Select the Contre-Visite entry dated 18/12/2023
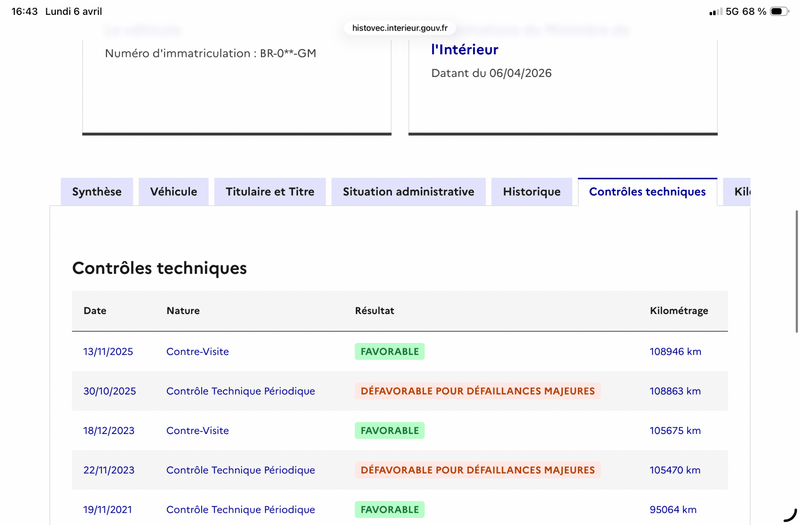 197,431
